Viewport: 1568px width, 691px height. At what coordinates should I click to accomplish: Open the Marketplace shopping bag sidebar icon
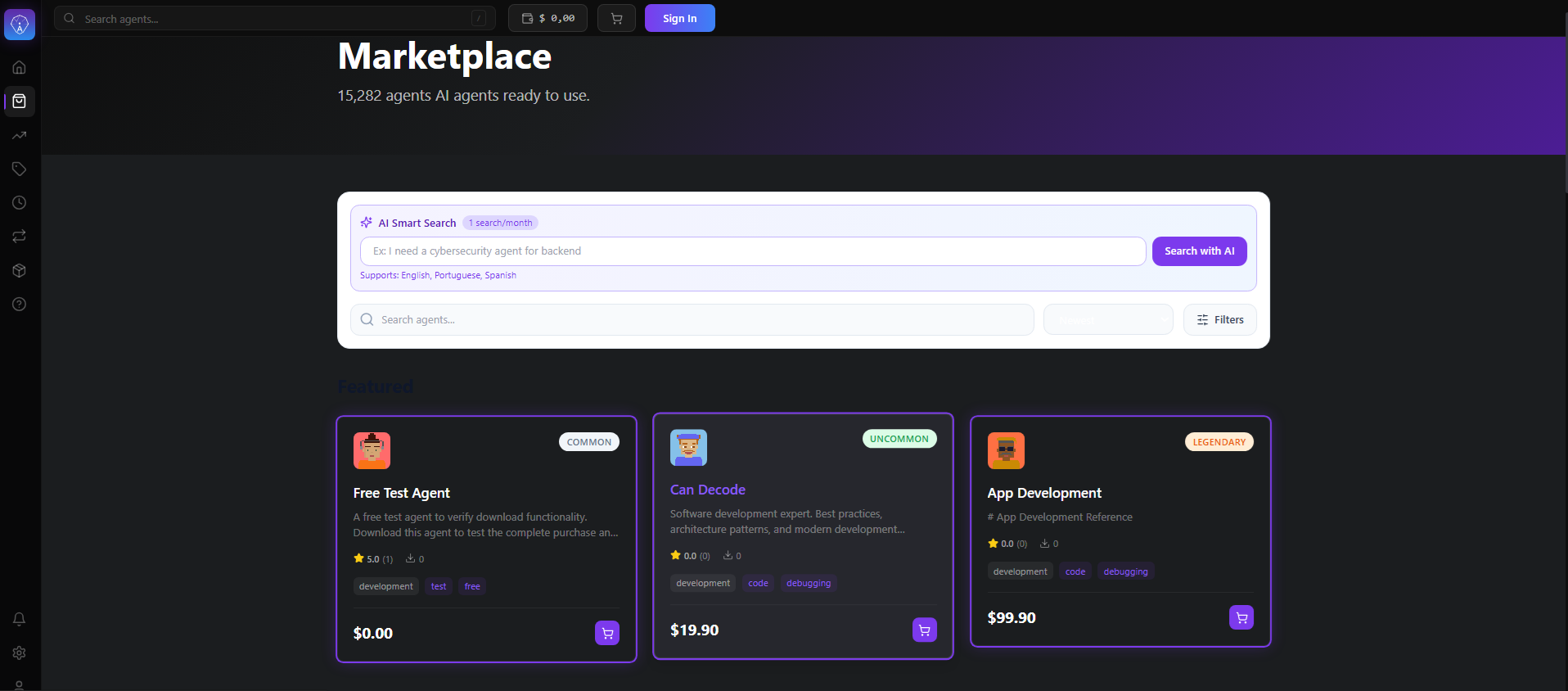point(20,102)
